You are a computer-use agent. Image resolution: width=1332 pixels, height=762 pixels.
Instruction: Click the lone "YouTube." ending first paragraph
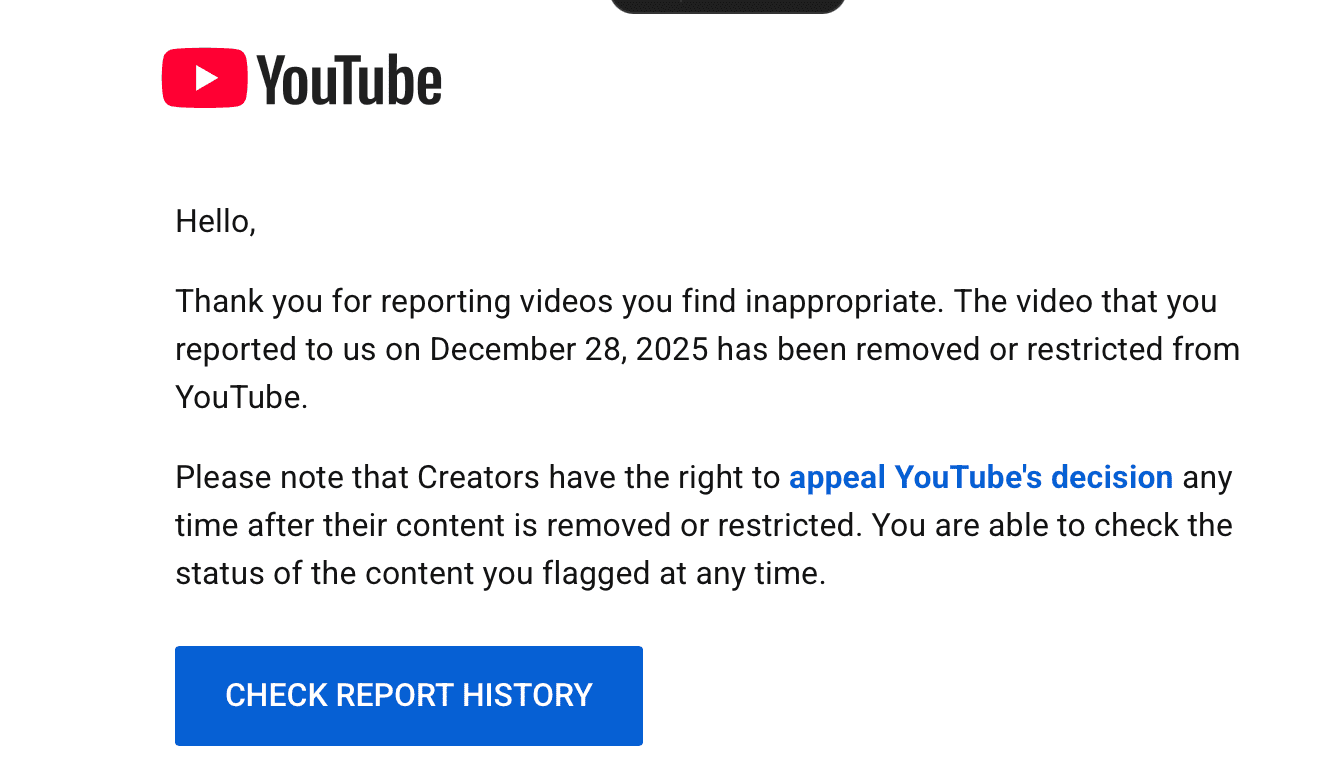[x=242, y=397]
